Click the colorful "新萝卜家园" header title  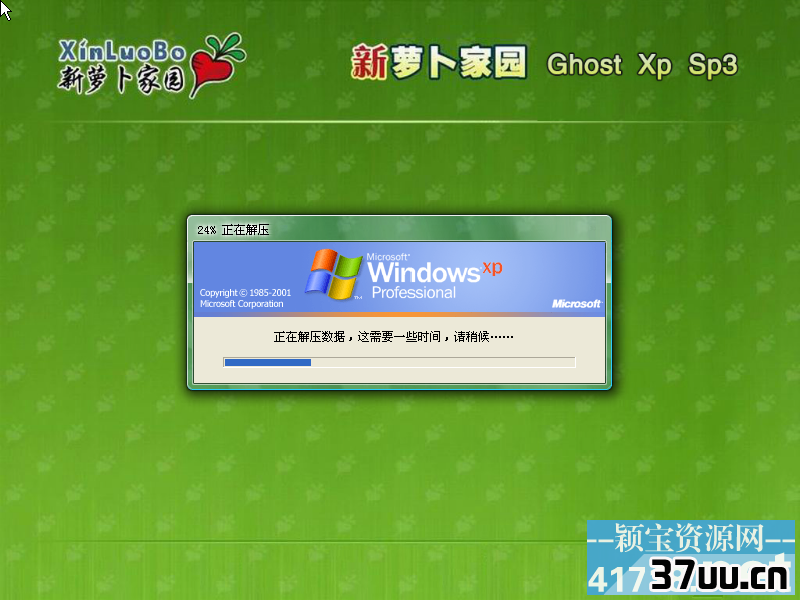tap(439, 63)
